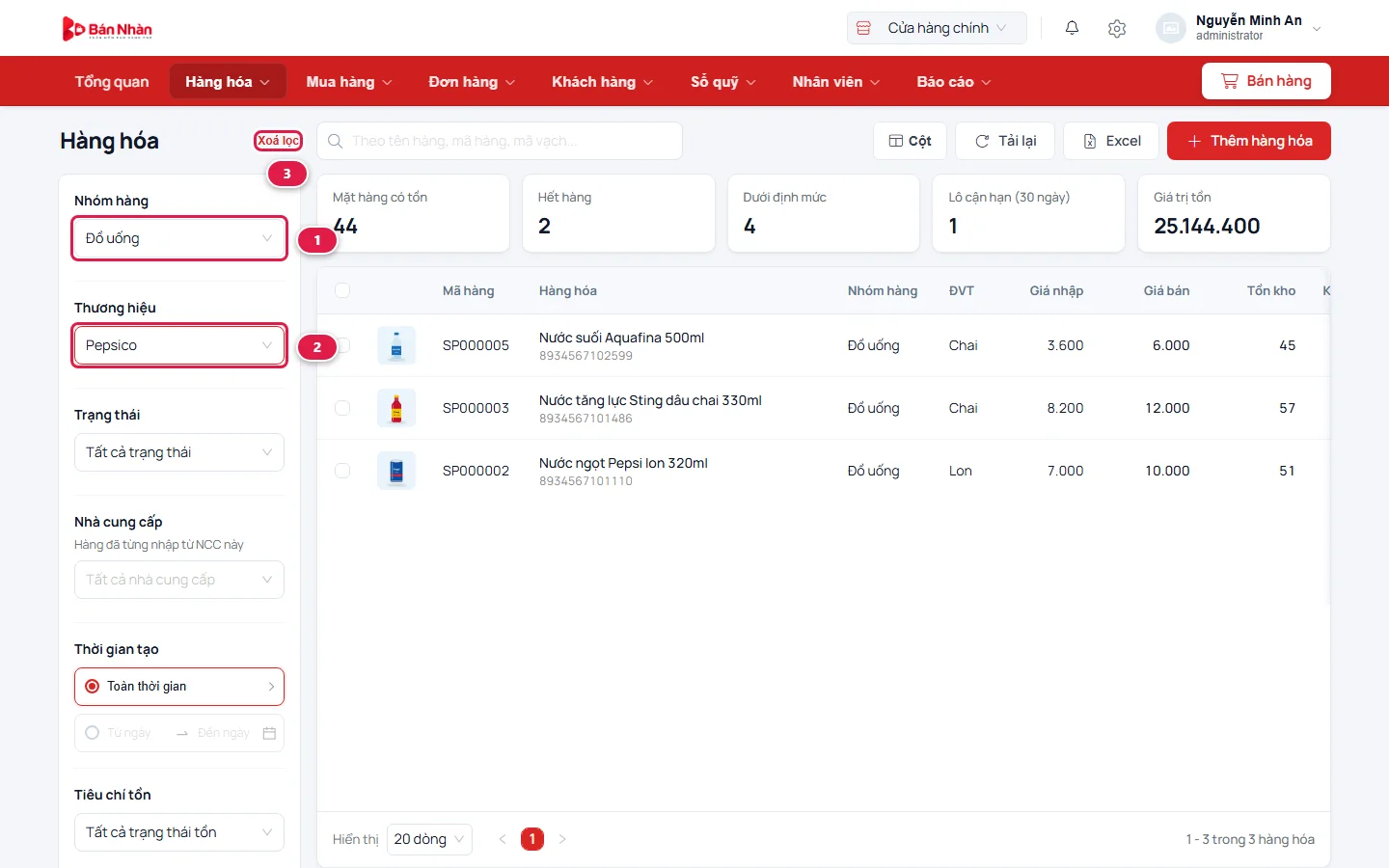This screenshot has height=868, width=1389.
Task: Click the Aquafina product thumbnail
Action: 396,345
